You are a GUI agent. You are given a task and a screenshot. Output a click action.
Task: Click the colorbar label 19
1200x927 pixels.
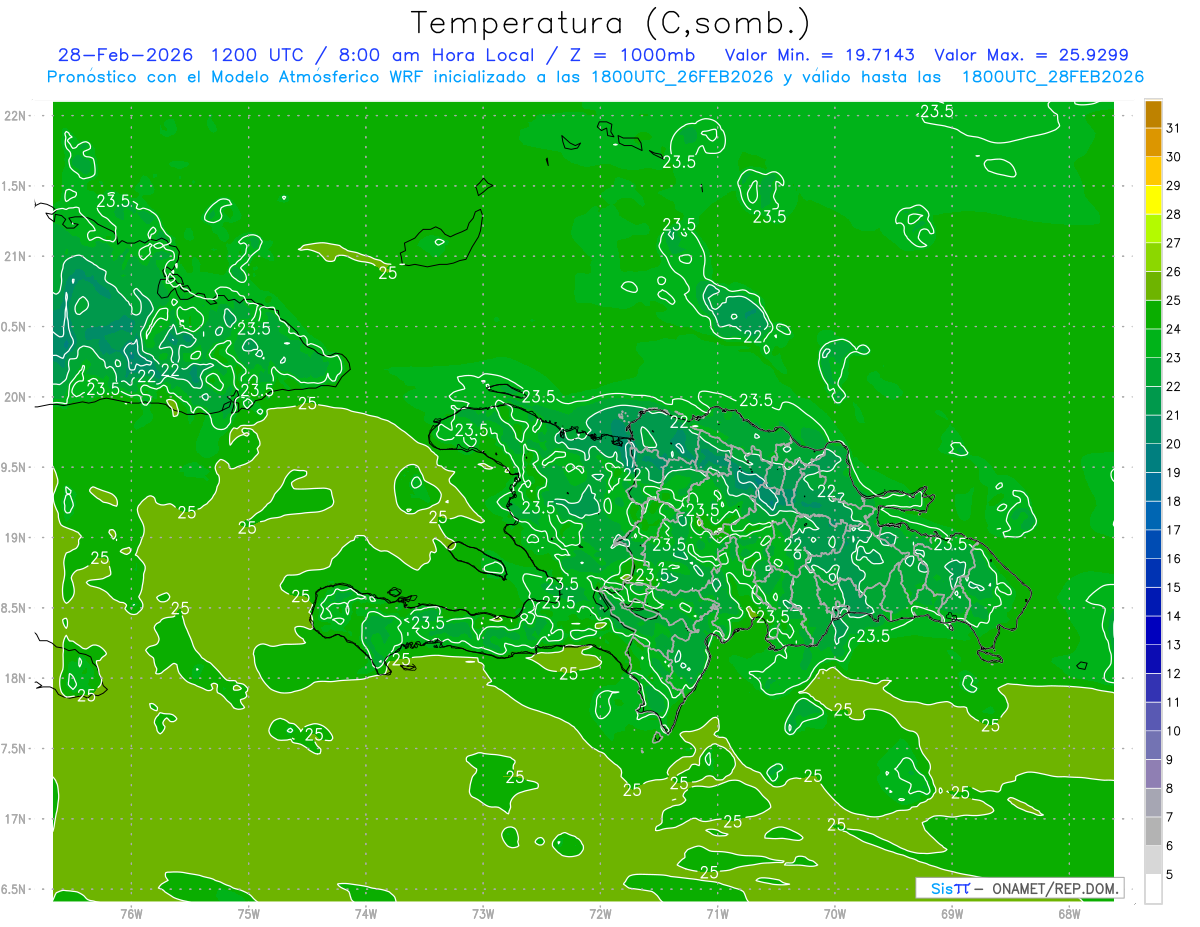1174,472
